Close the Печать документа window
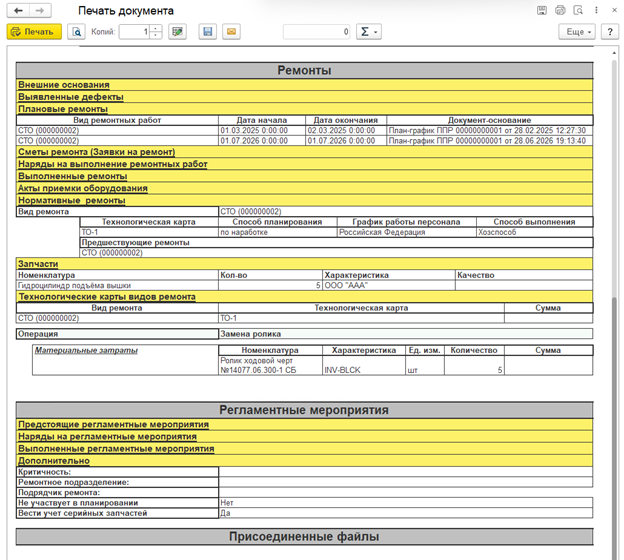 (614, 10)
